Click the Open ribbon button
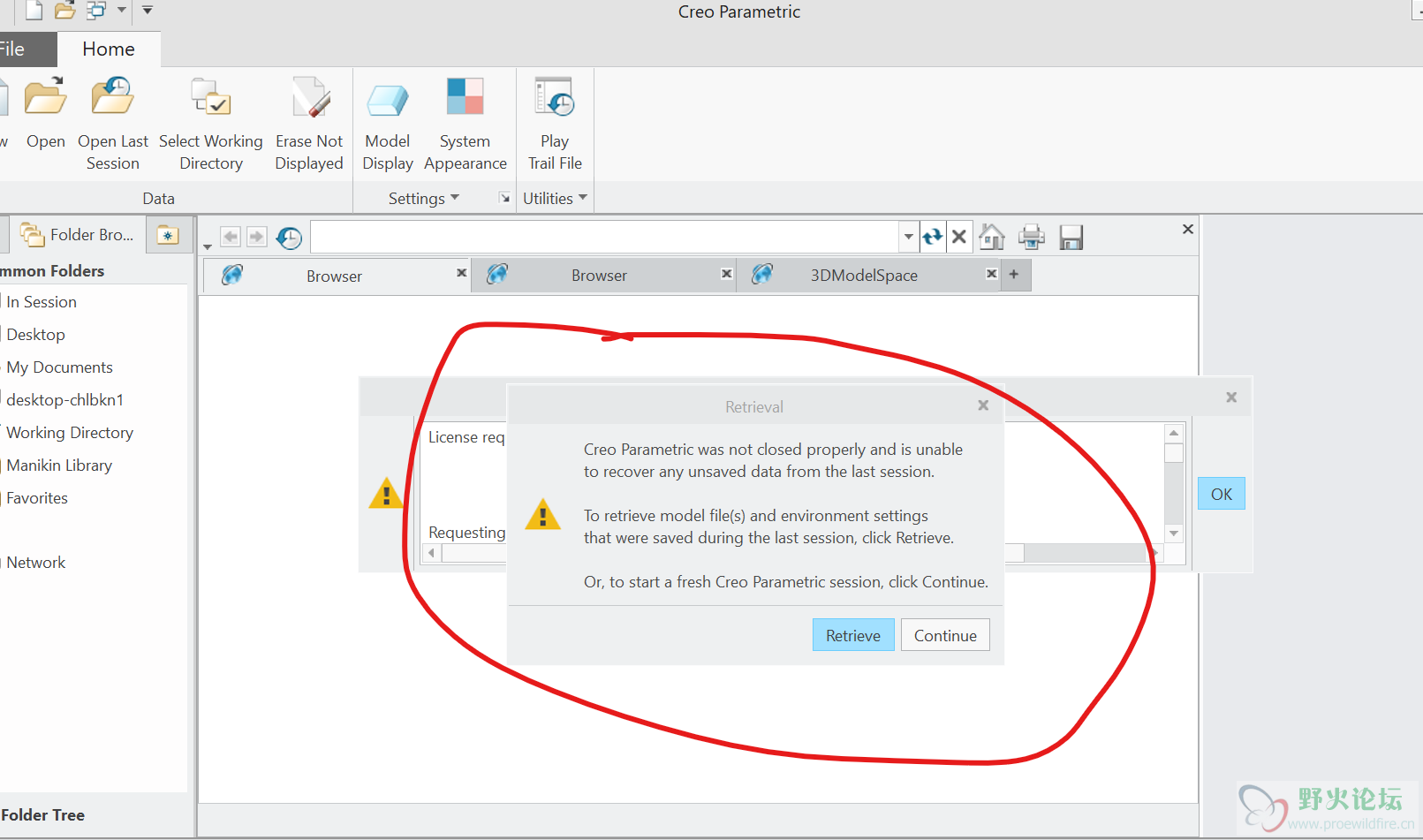The width and height of the screenshot is (1423, 840). (46, 113)
